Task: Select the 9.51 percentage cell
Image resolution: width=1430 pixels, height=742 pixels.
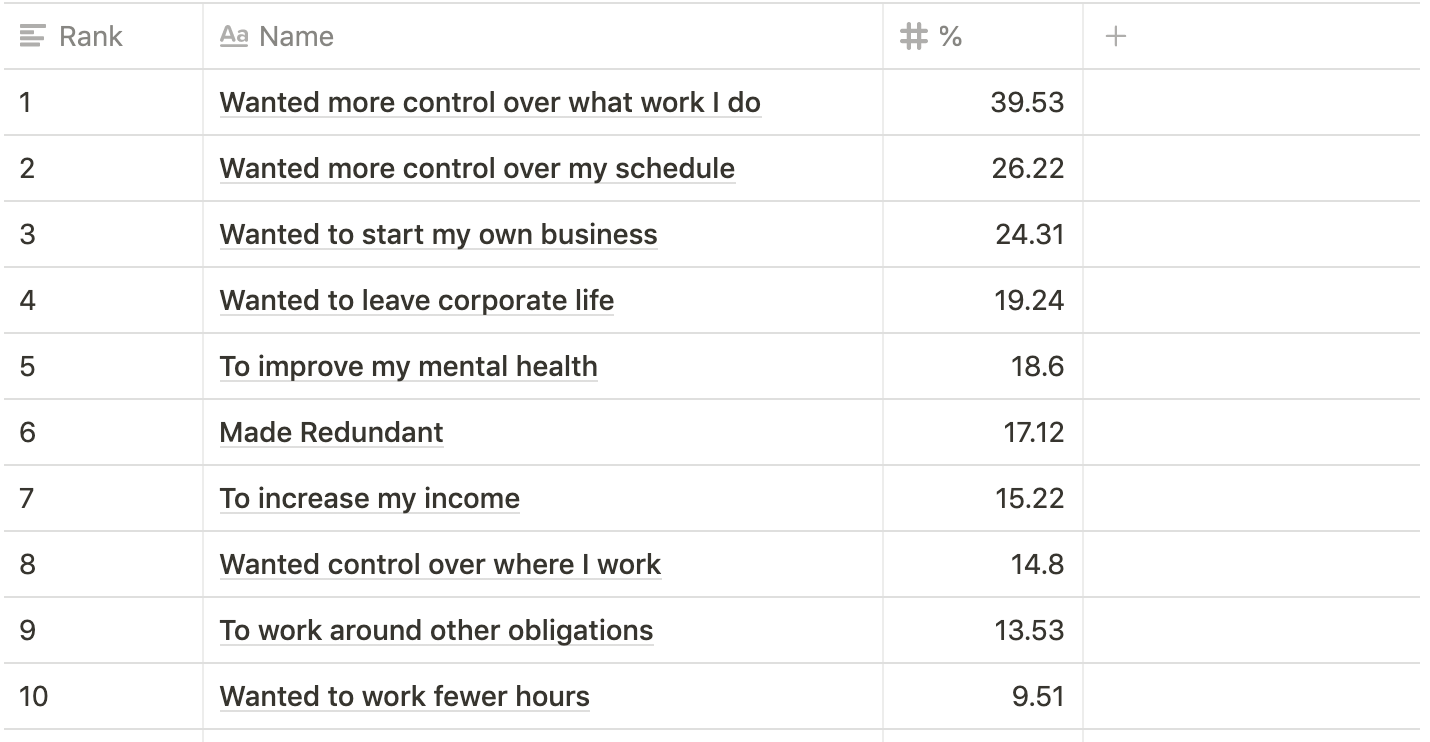Action: click(983, 696)
